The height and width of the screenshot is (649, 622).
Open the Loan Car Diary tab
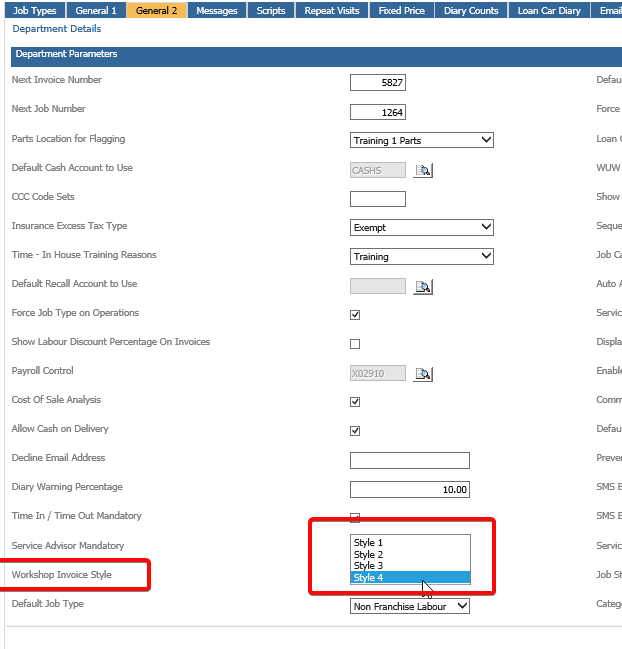[x=549, y=10]
